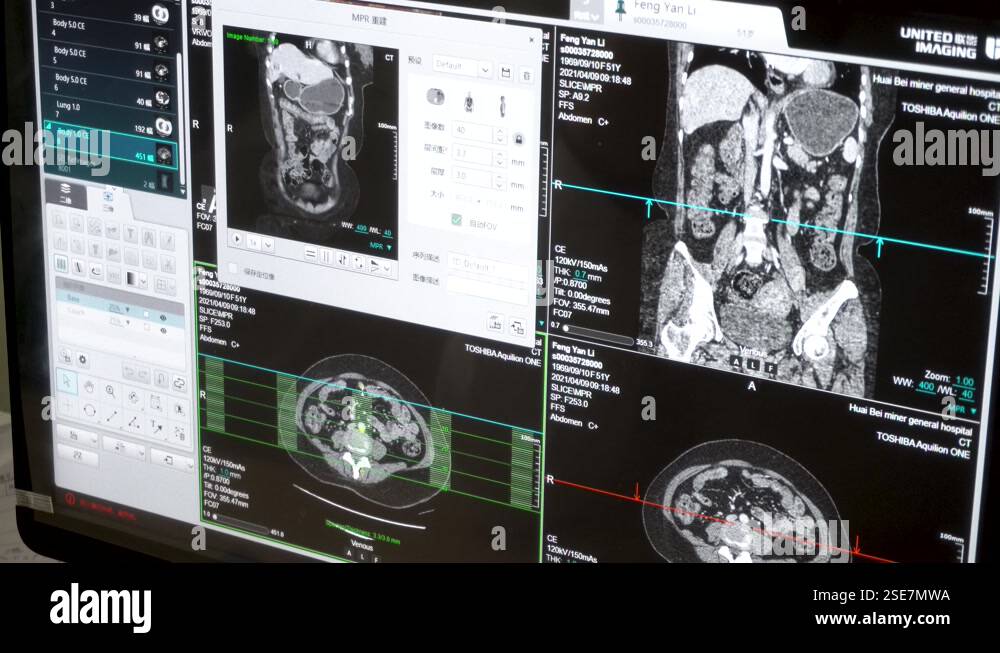Open the settings gear in tool panel
Image resolution: width=1000 pixels, height=653 pixels.
click(x=83, y=360)
